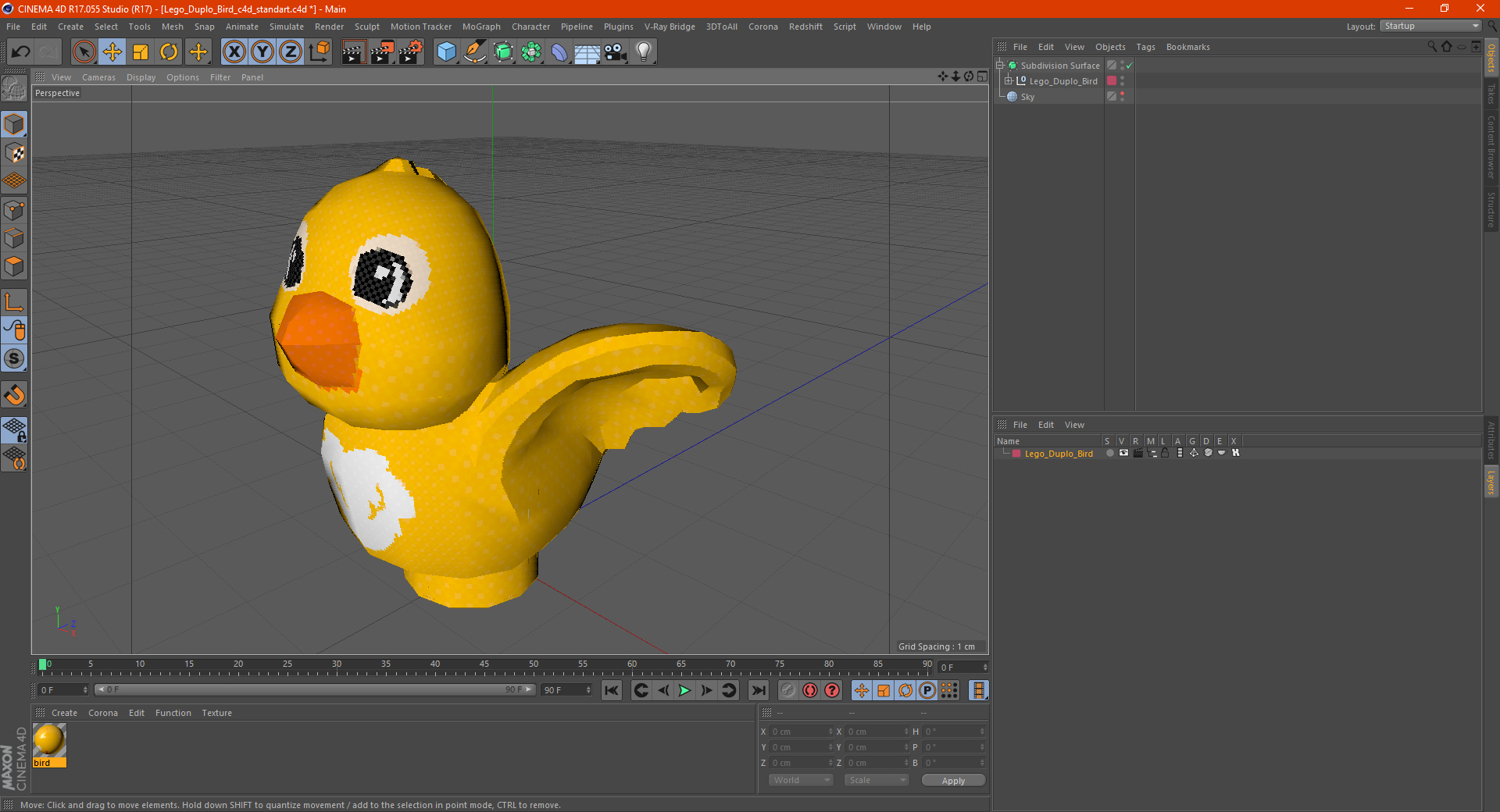Open World coordinate dropdown

[801, 780]
